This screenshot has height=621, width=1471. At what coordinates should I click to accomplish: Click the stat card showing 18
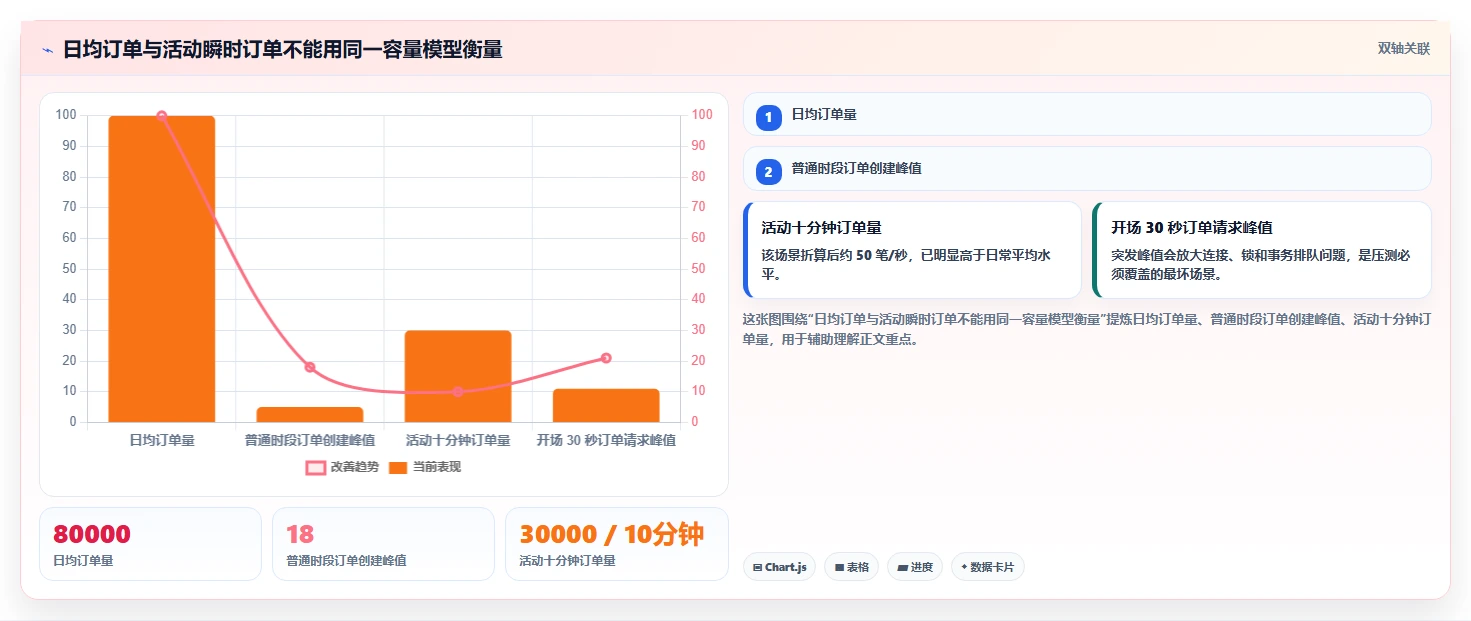pos(383,544)
